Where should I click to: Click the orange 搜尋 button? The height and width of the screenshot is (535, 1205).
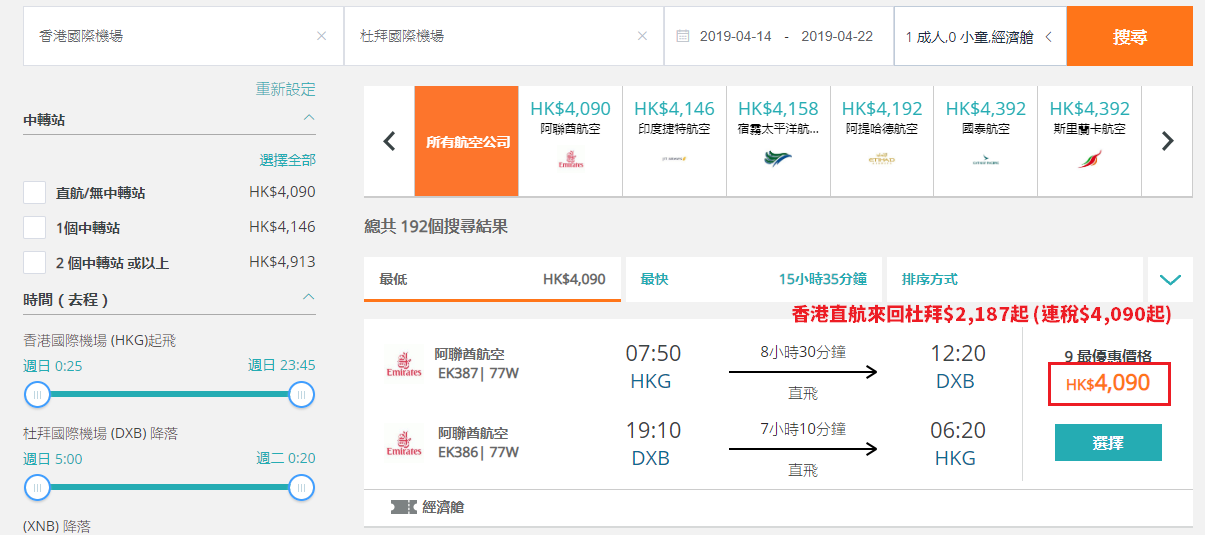pos(1130,36)
